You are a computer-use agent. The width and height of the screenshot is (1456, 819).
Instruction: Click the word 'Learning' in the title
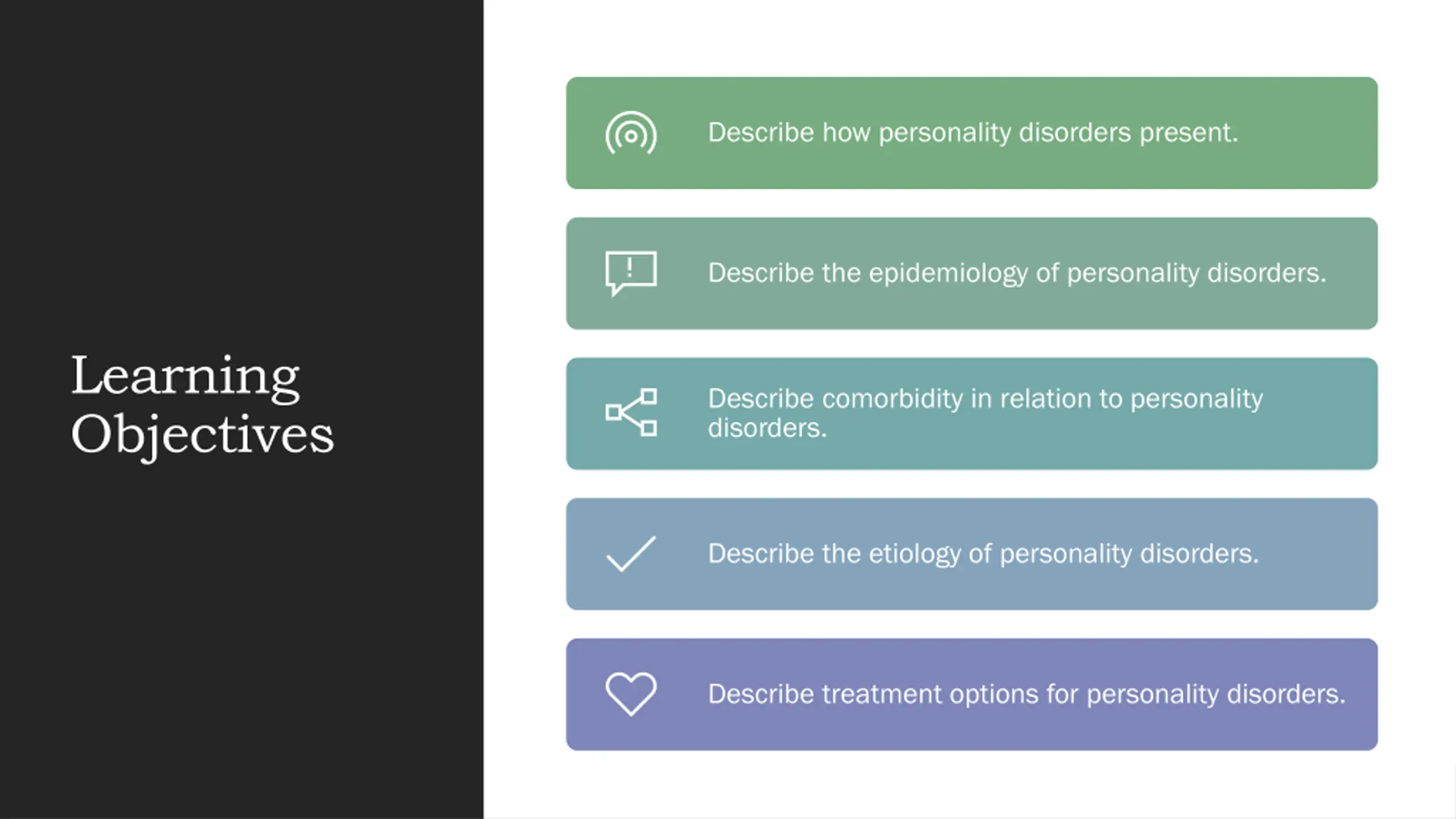click(185, 378)
